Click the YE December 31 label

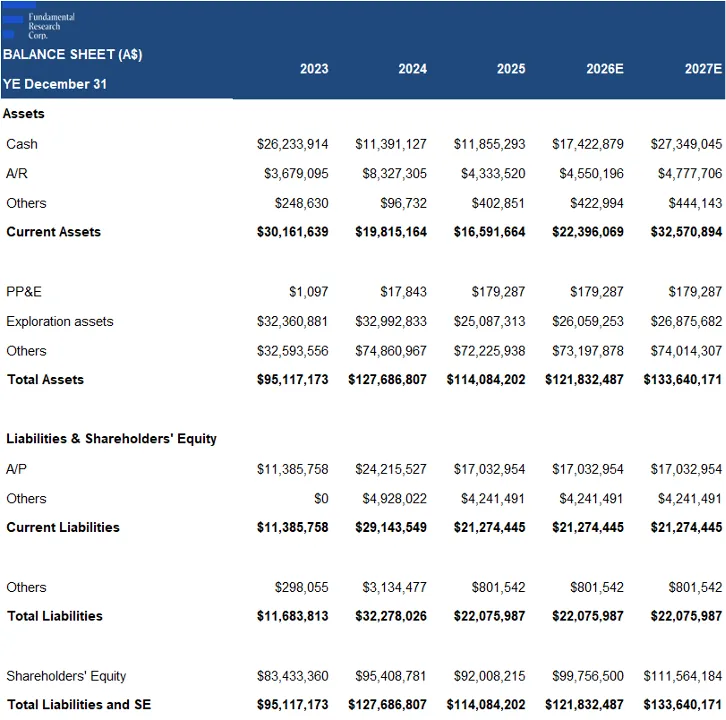(x=55, y=85)
